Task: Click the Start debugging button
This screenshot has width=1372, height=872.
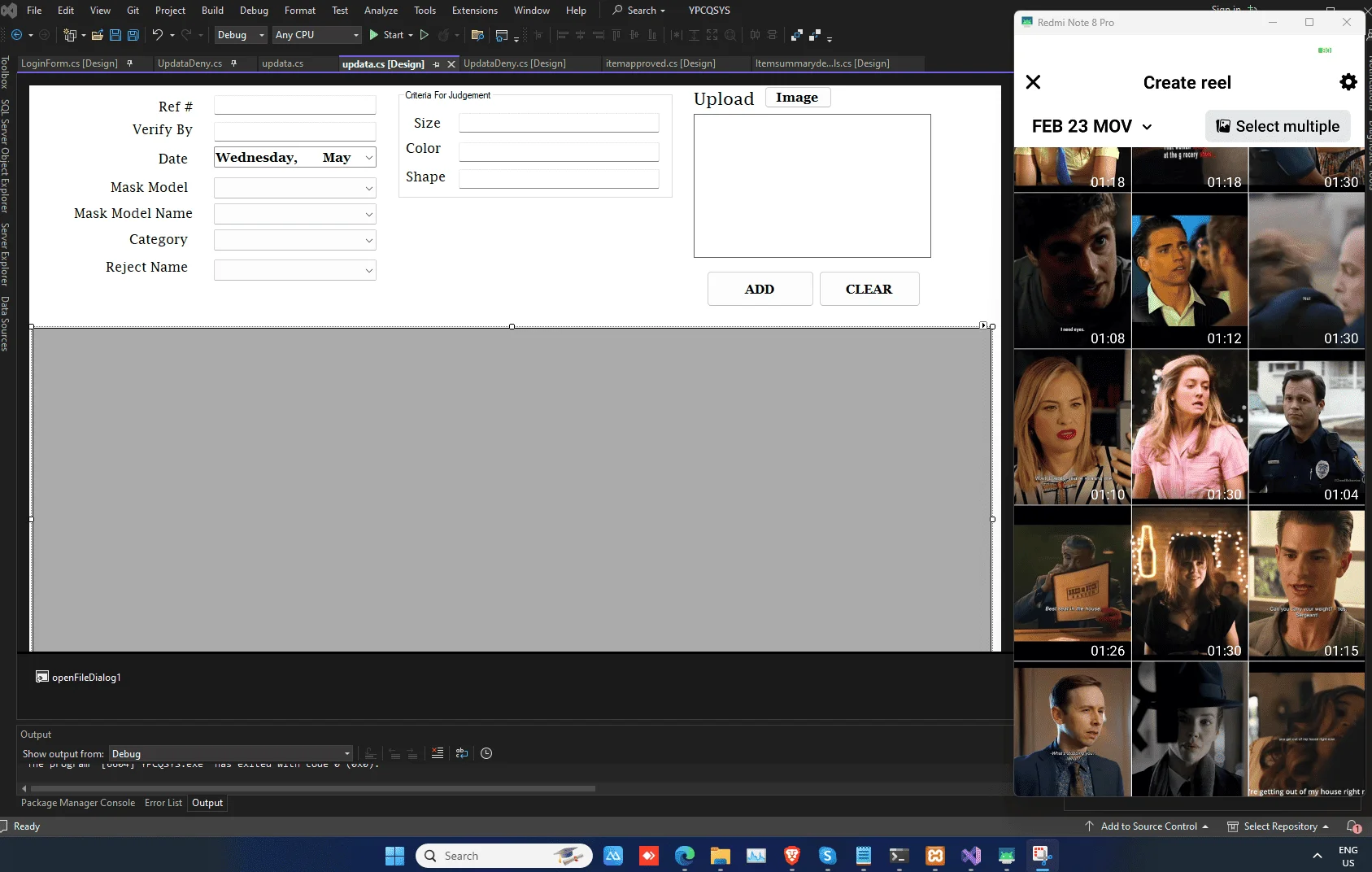Action: (385, 35)
